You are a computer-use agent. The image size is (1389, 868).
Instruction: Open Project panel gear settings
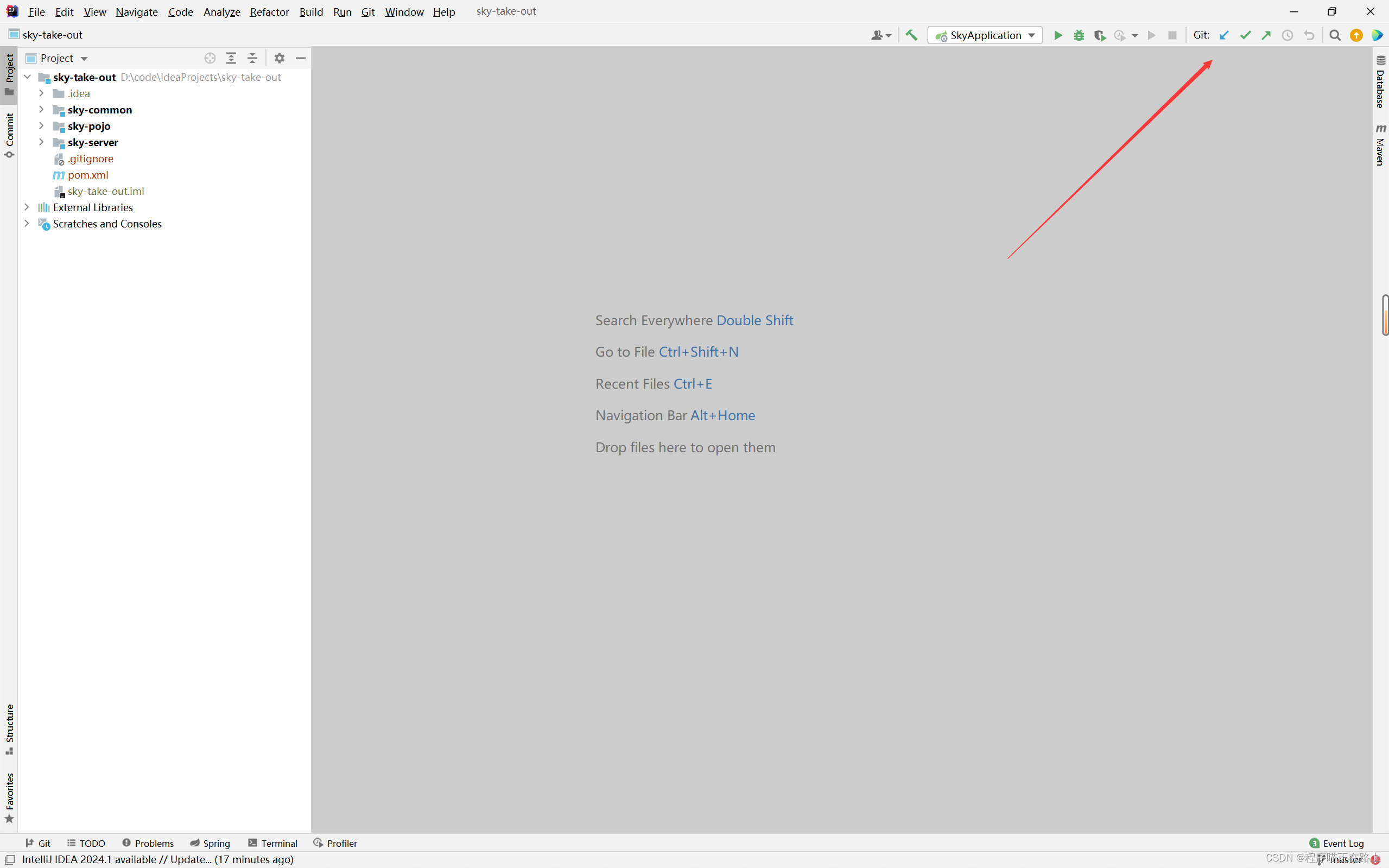[x=280, y=58]
